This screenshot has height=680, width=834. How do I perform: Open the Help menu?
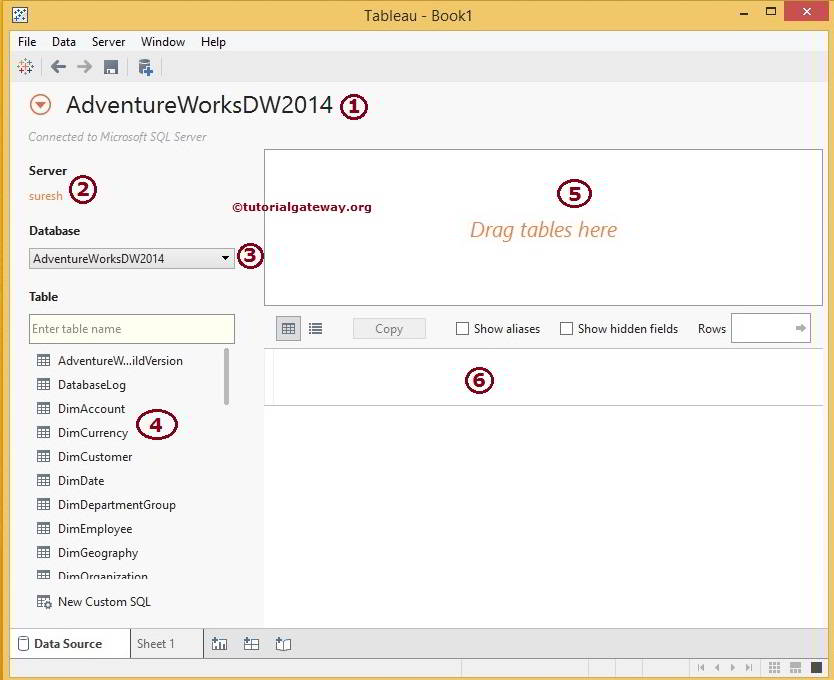pos(213,42)
